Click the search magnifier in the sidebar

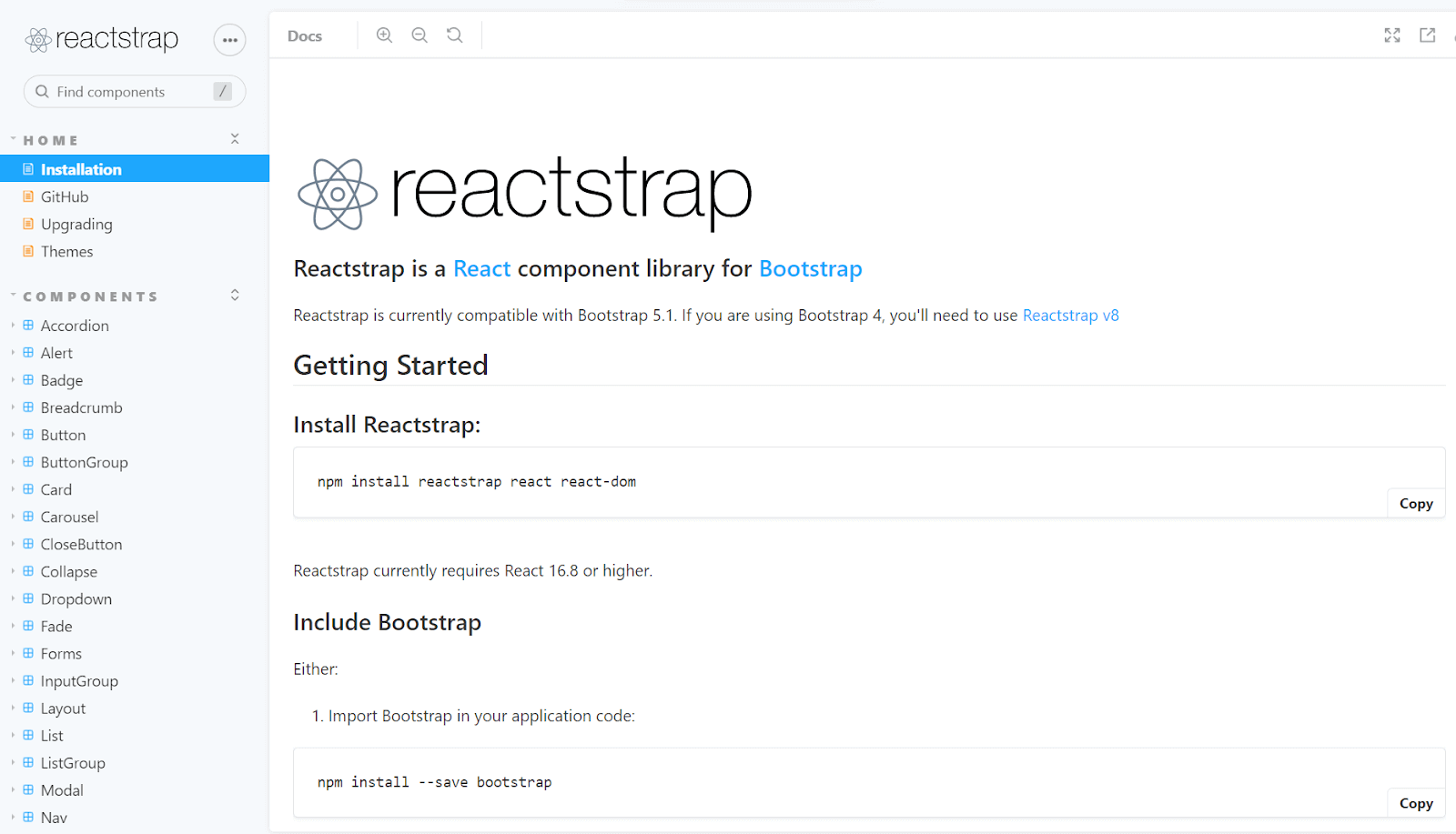pyautogui.click(x=42, y=91)
